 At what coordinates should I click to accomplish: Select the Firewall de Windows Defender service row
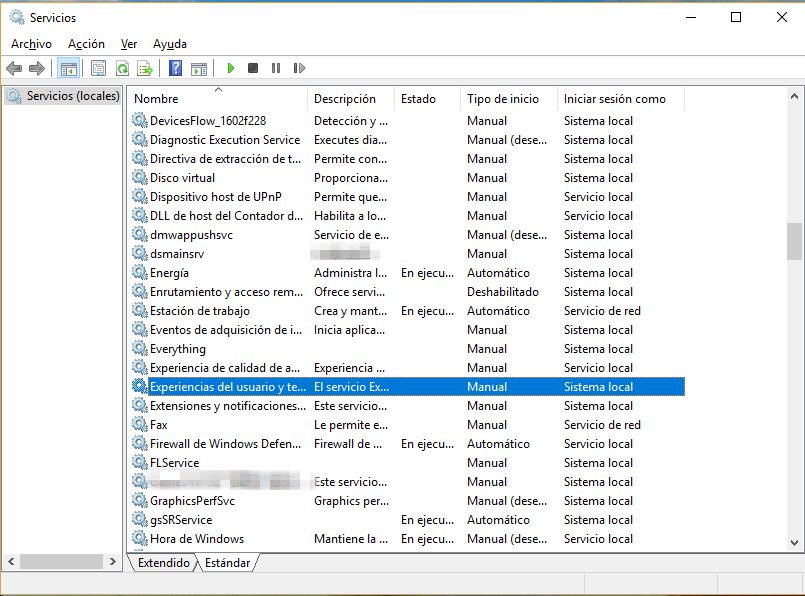(x=225, y=444)
